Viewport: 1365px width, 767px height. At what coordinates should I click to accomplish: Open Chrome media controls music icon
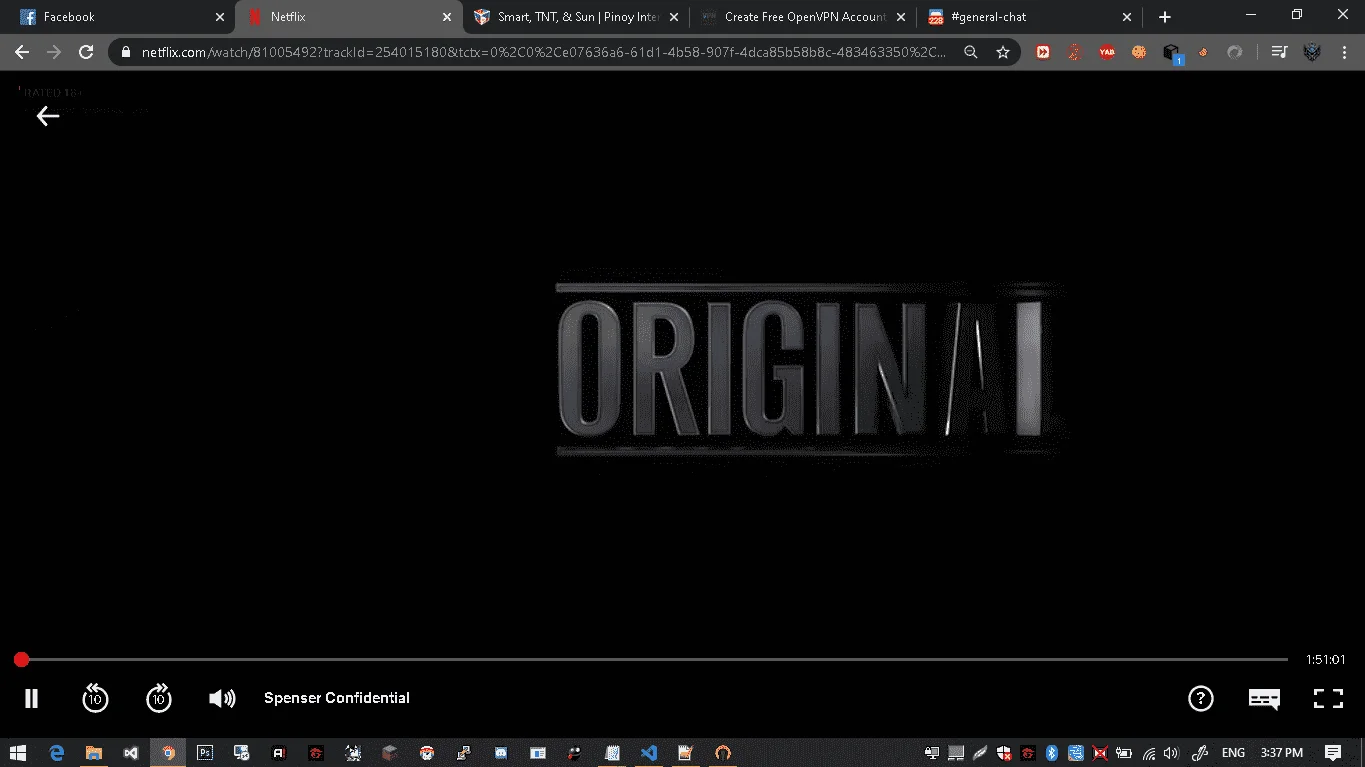point(1279,52)
